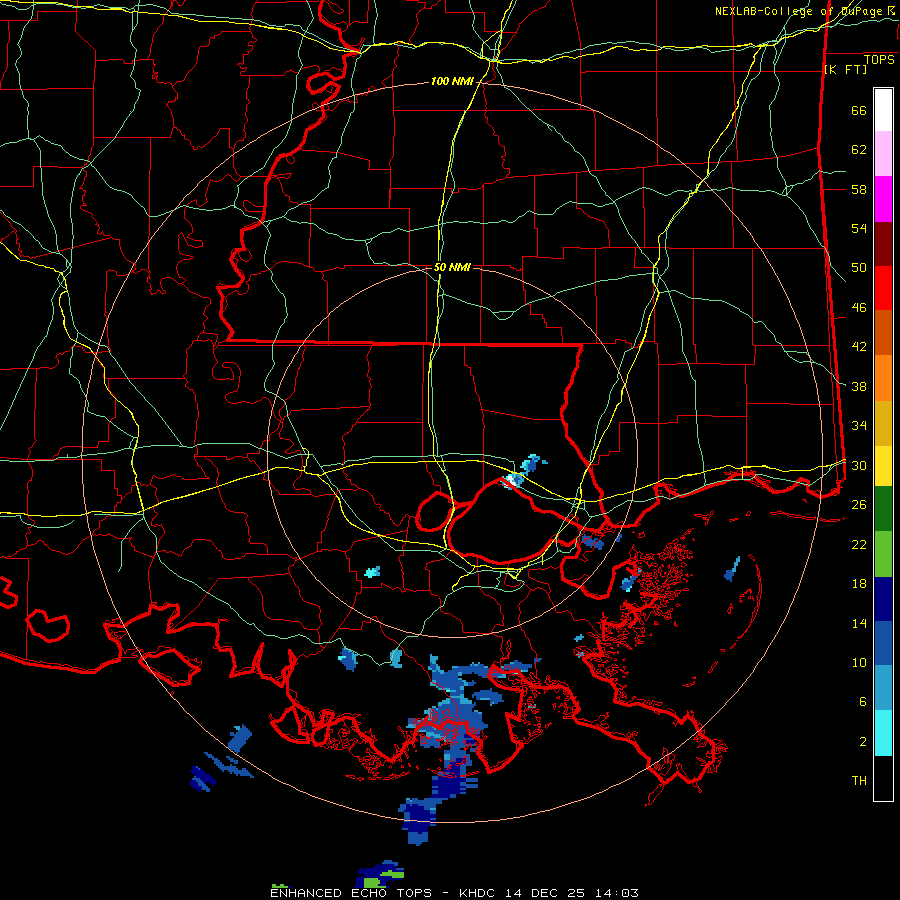This screenshot has height=900, width=900.
Task: Click the "54" scale value
Action: coord(859,228)
